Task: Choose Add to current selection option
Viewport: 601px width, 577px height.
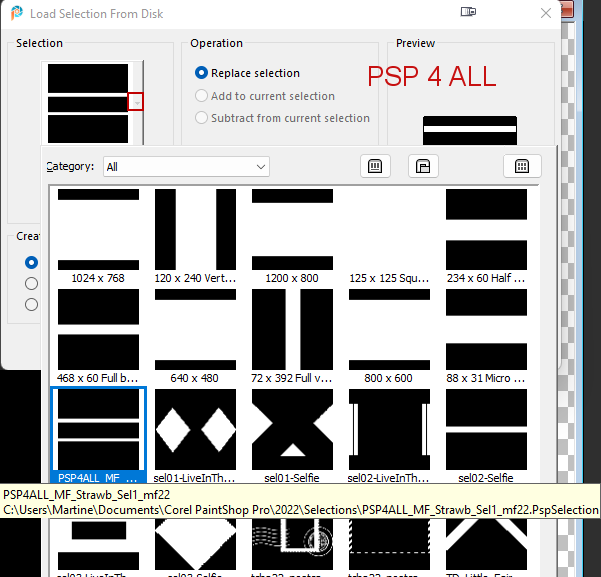Action: (202, 96)
